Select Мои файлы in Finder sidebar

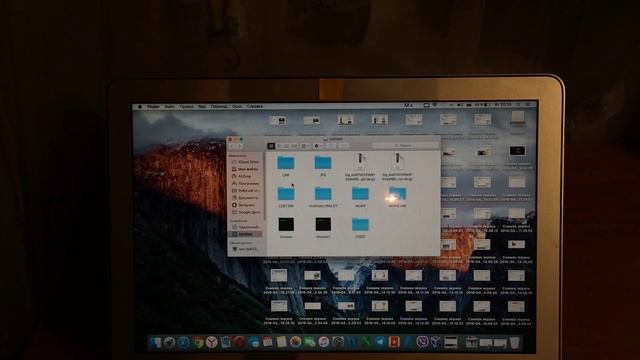click(245, 169)
